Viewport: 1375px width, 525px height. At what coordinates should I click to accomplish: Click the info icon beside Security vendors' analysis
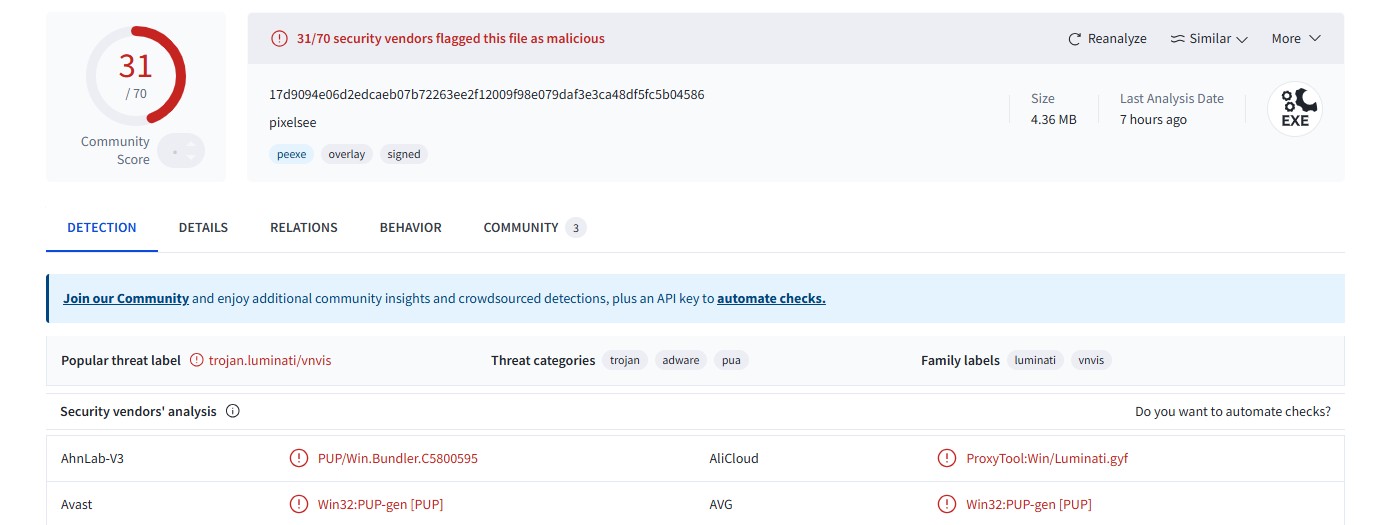(233, 411)
